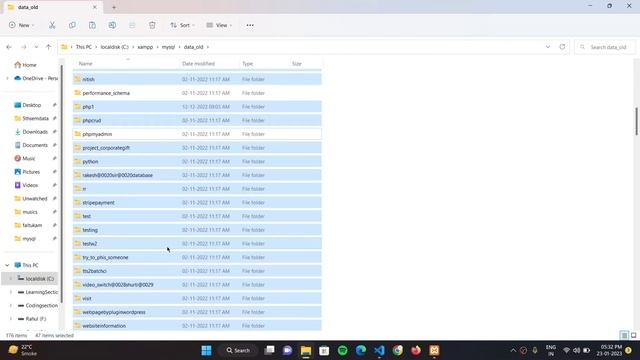Refresh the data_old folder view
The width and height of the screenshot is (640, 360).
pyautogui.click(x=562, y=47)
